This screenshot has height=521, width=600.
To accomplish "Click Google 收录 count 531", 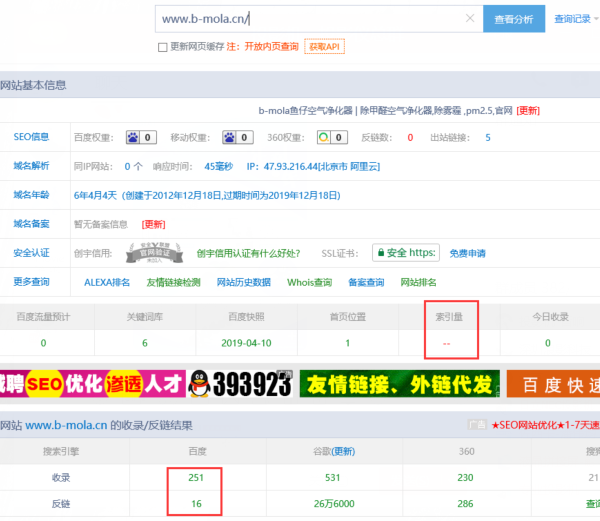I will (333, 477).
